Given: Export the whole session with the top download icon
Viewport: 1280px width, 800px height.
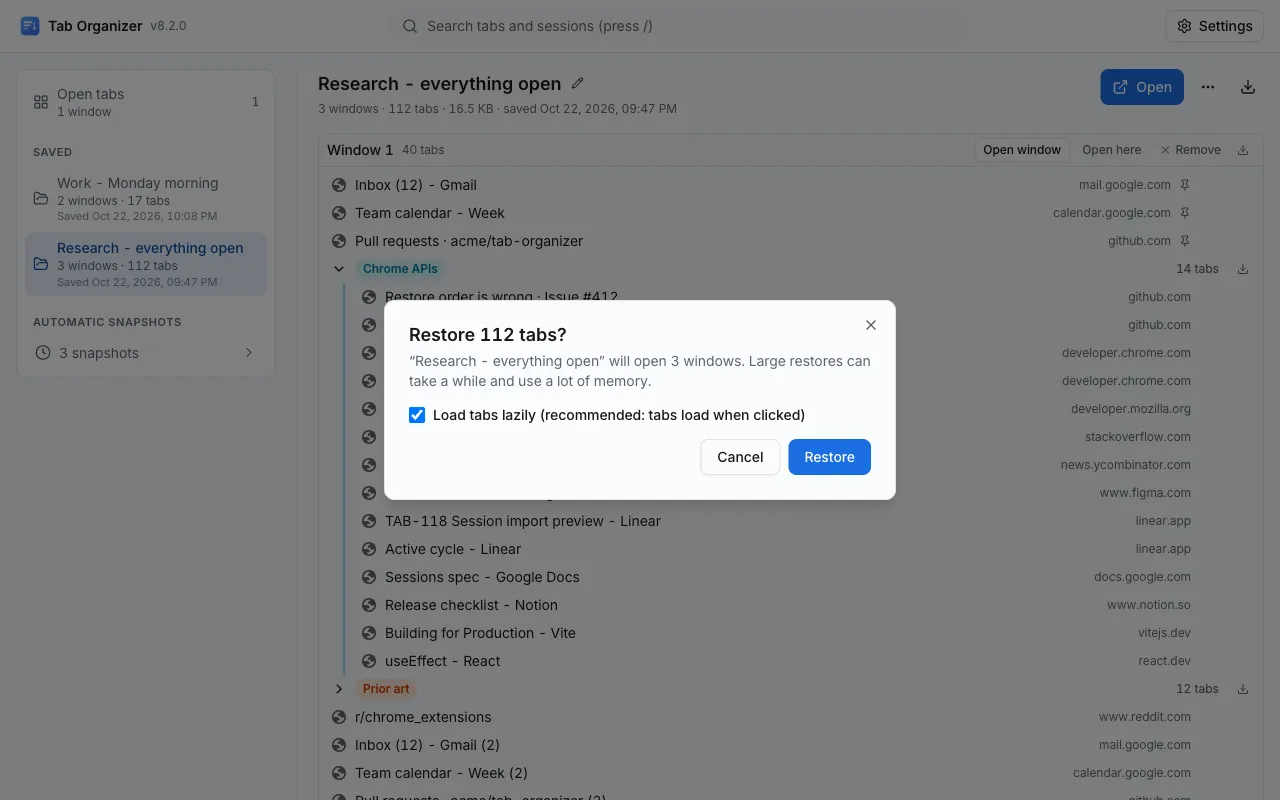Looking at the screenshot, I should click(x=1248, y=87).
